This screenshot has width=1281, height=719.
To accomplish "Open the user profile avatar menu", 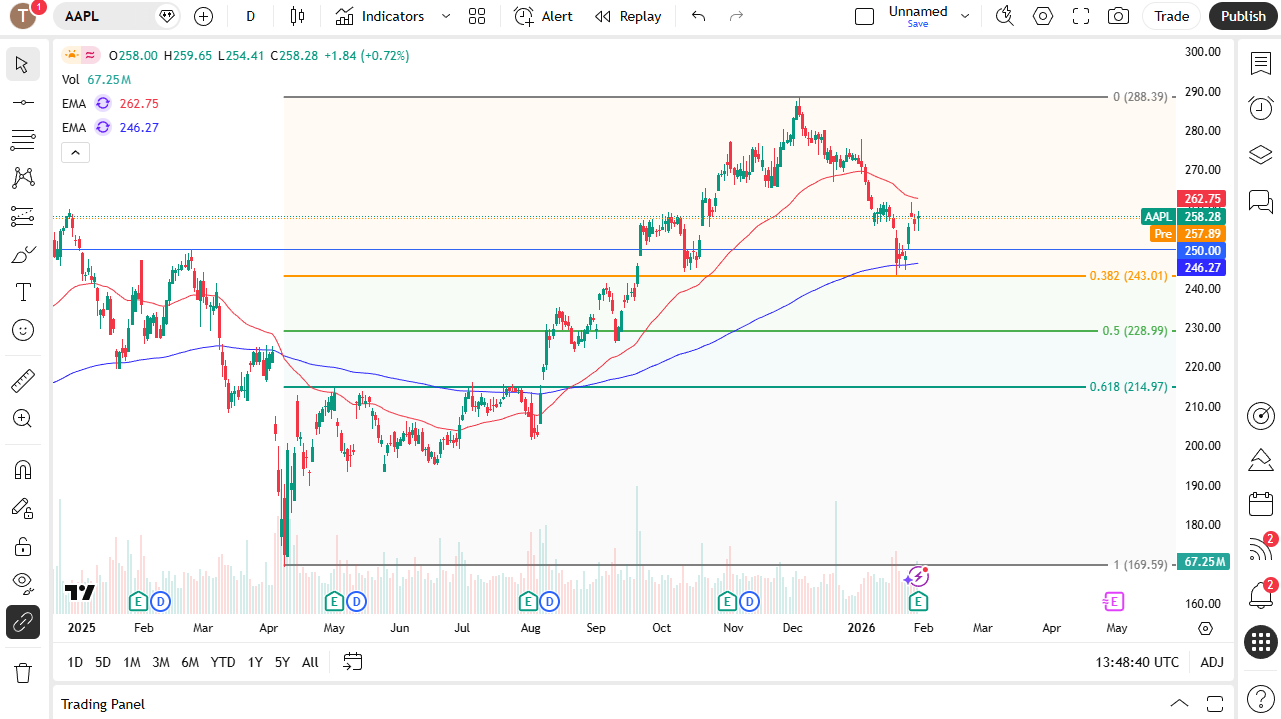I will pyautogui.click(x=22, y=16).
